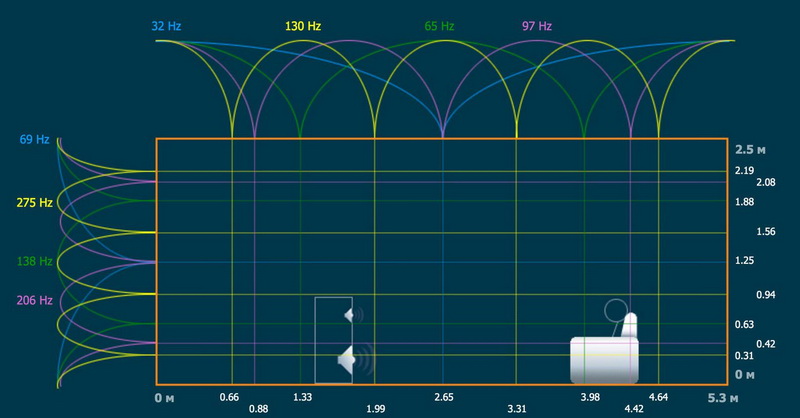The height and width of the screenshot is (418, 800).
Task: Click the white sofa icon
Action: (603, 358)
